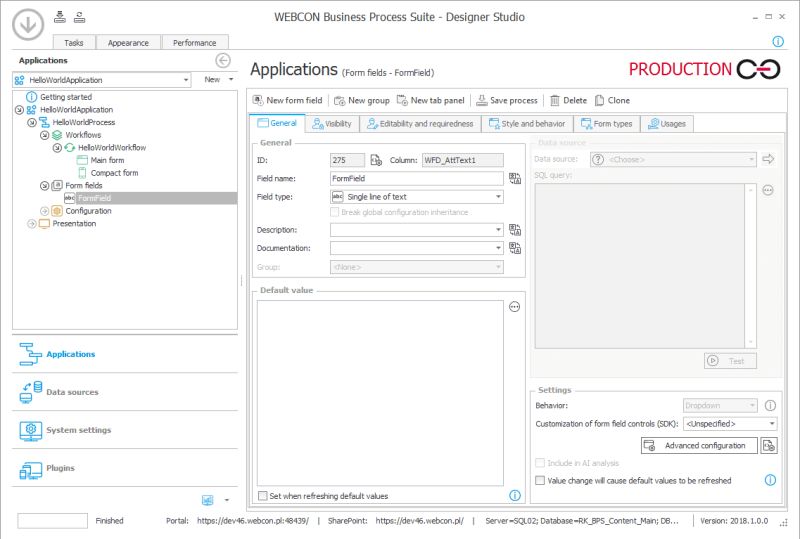
Task: Collapse the Workflows tree node
Action: point(44,135)
